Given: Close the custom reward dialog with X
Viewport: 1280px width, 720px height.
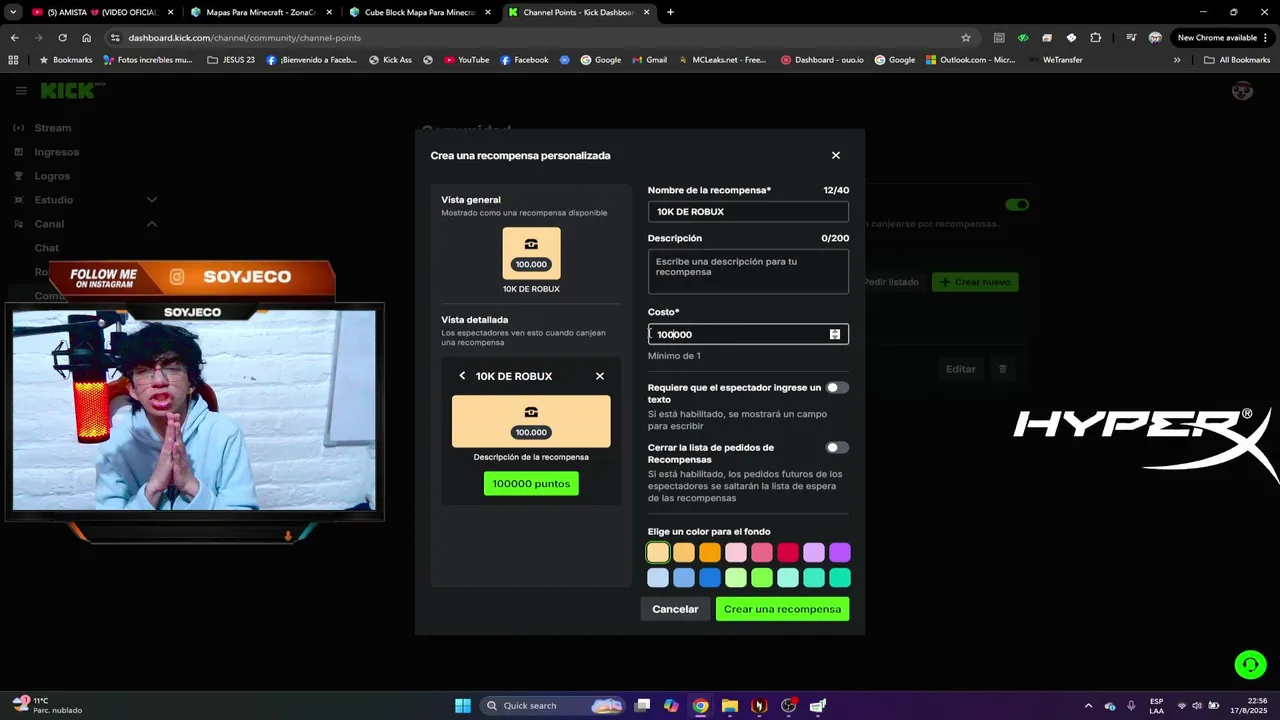Looking at the screenshot, I should click(x=836, y=155).
